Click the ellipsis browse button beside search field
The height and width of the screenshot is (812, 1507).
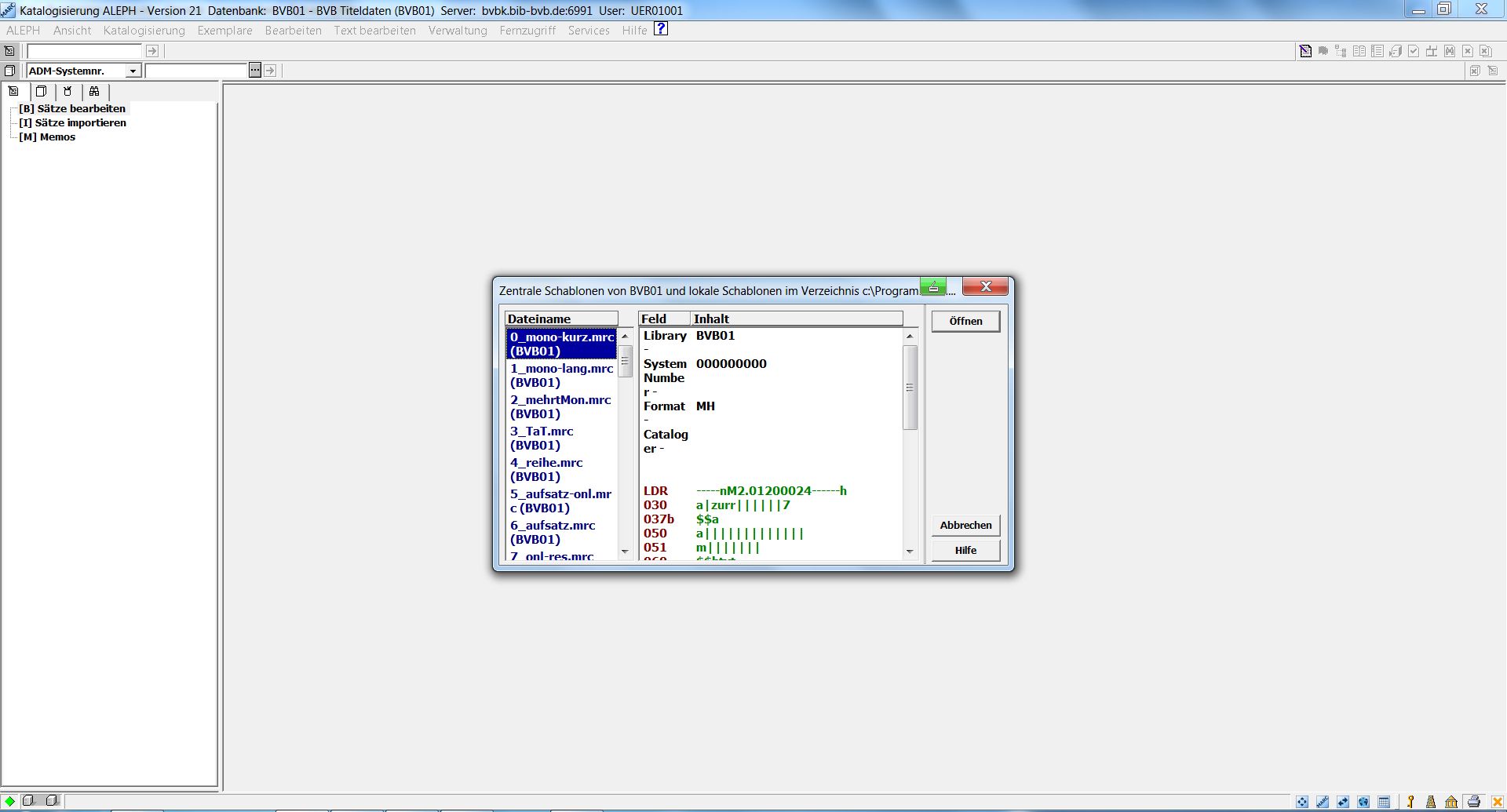point(255,71)
